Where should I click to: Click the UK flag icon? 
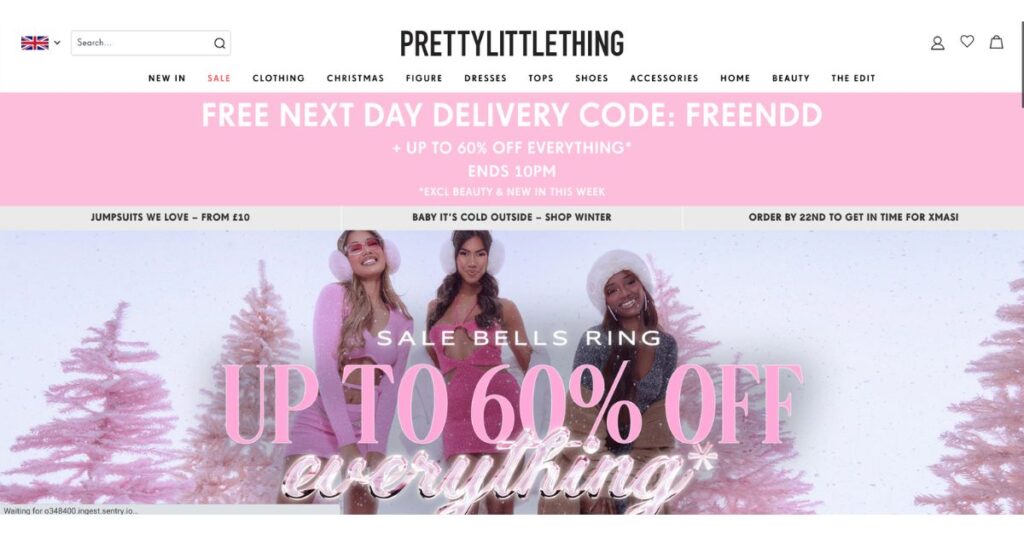coord(35,43)
